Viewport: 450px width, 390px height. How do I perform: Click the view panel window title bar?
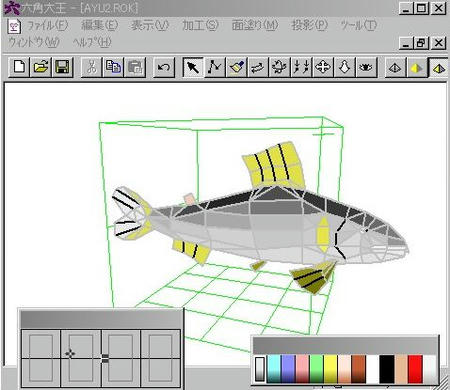point(101,319)
